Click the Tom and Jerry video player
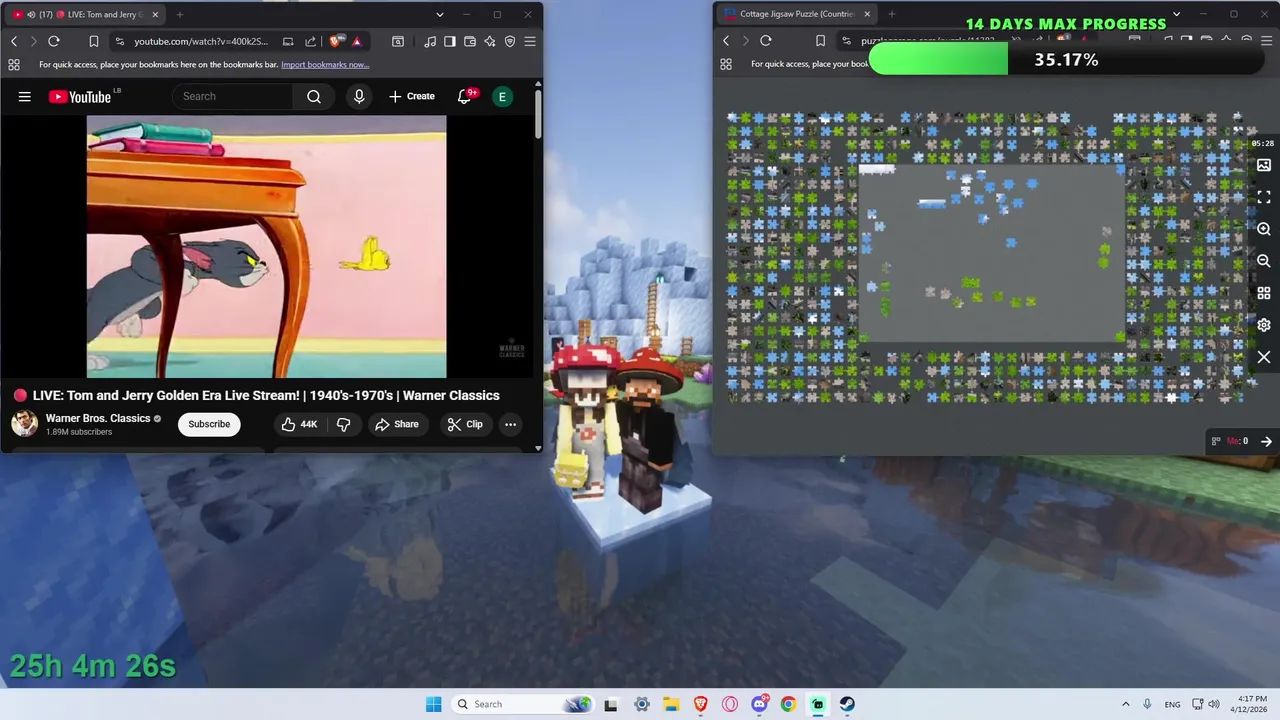The image size is (1280, 720). 266,246
